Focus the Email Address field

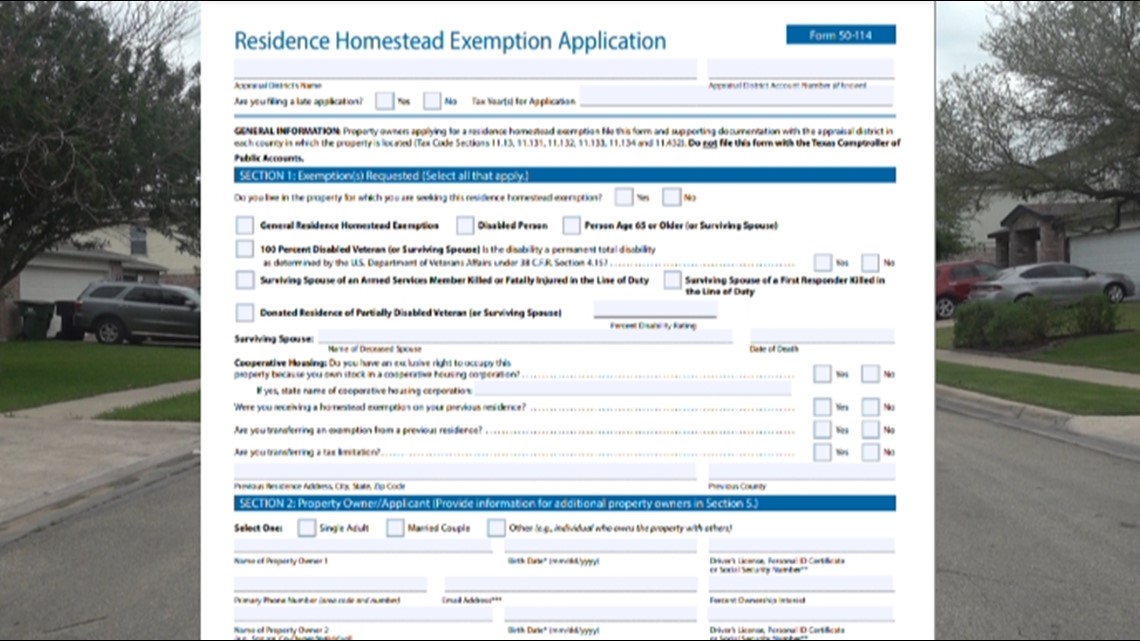(x=571, y=584)
